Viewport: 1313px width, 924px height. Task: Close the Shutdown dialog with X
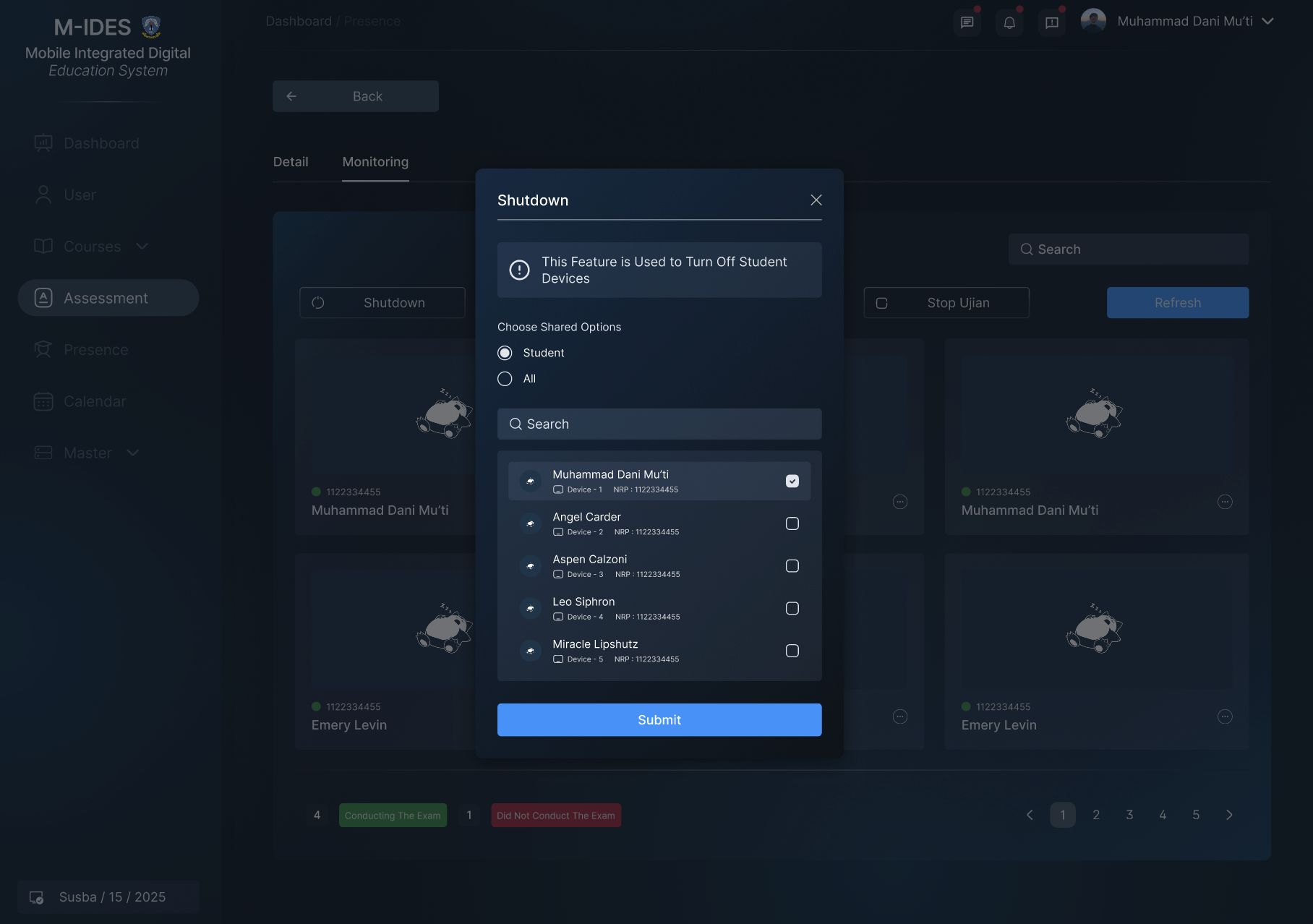[816, 200]
